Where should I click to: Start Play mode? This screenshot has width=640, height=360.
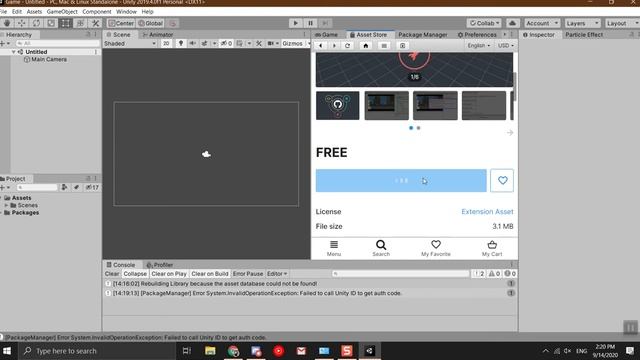[x=296, y=23]
